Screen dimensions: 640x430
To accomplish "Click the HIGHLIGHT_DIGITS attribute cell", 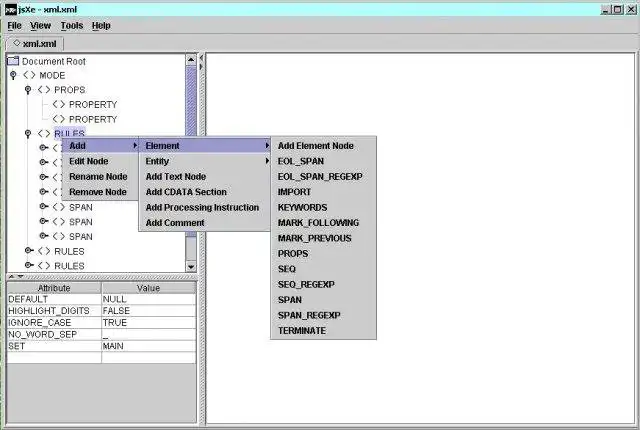I will (x=54, y=311).
